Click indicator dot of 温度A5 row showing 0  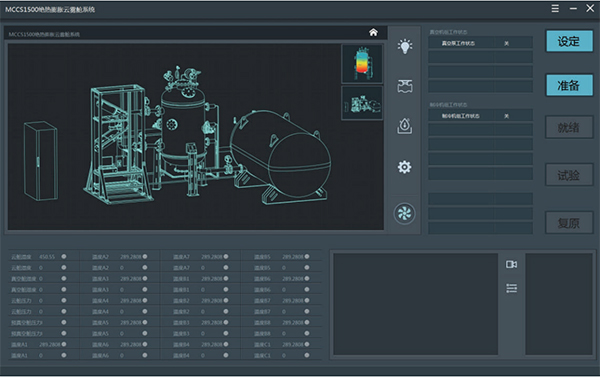pos(145,333)
